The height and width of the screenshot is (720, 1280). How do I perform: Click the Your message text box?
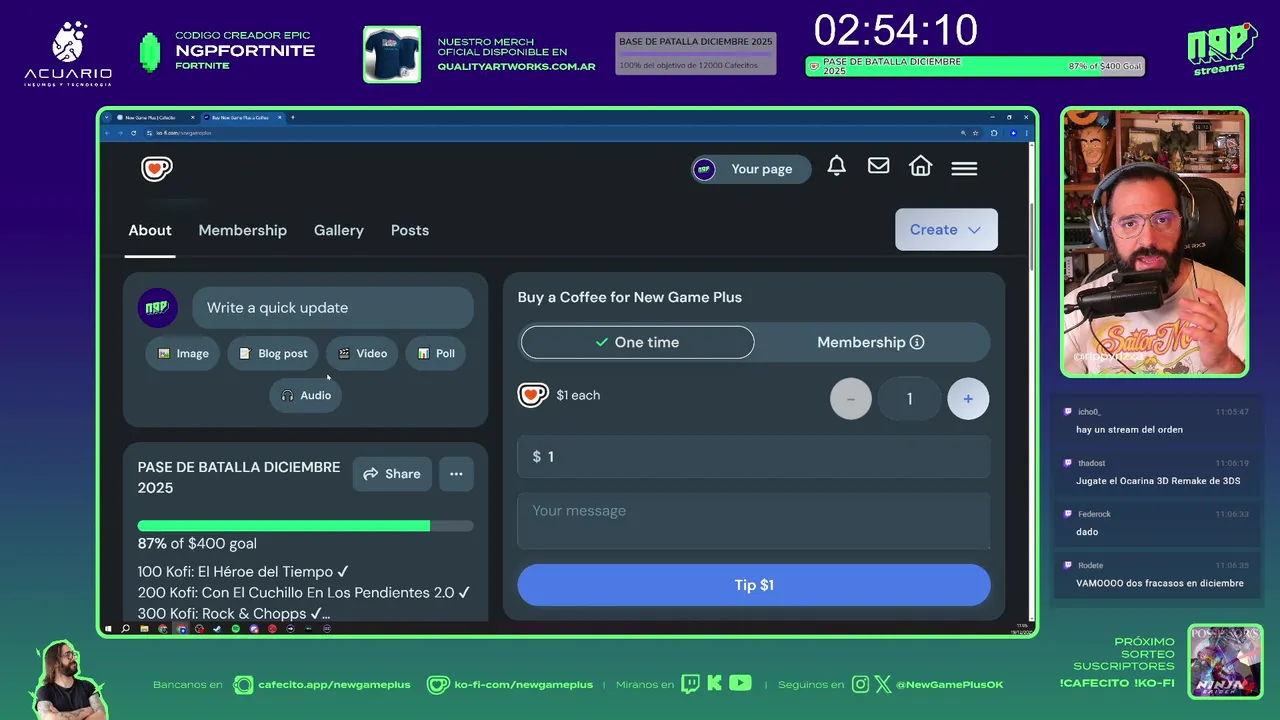point(754,520)
